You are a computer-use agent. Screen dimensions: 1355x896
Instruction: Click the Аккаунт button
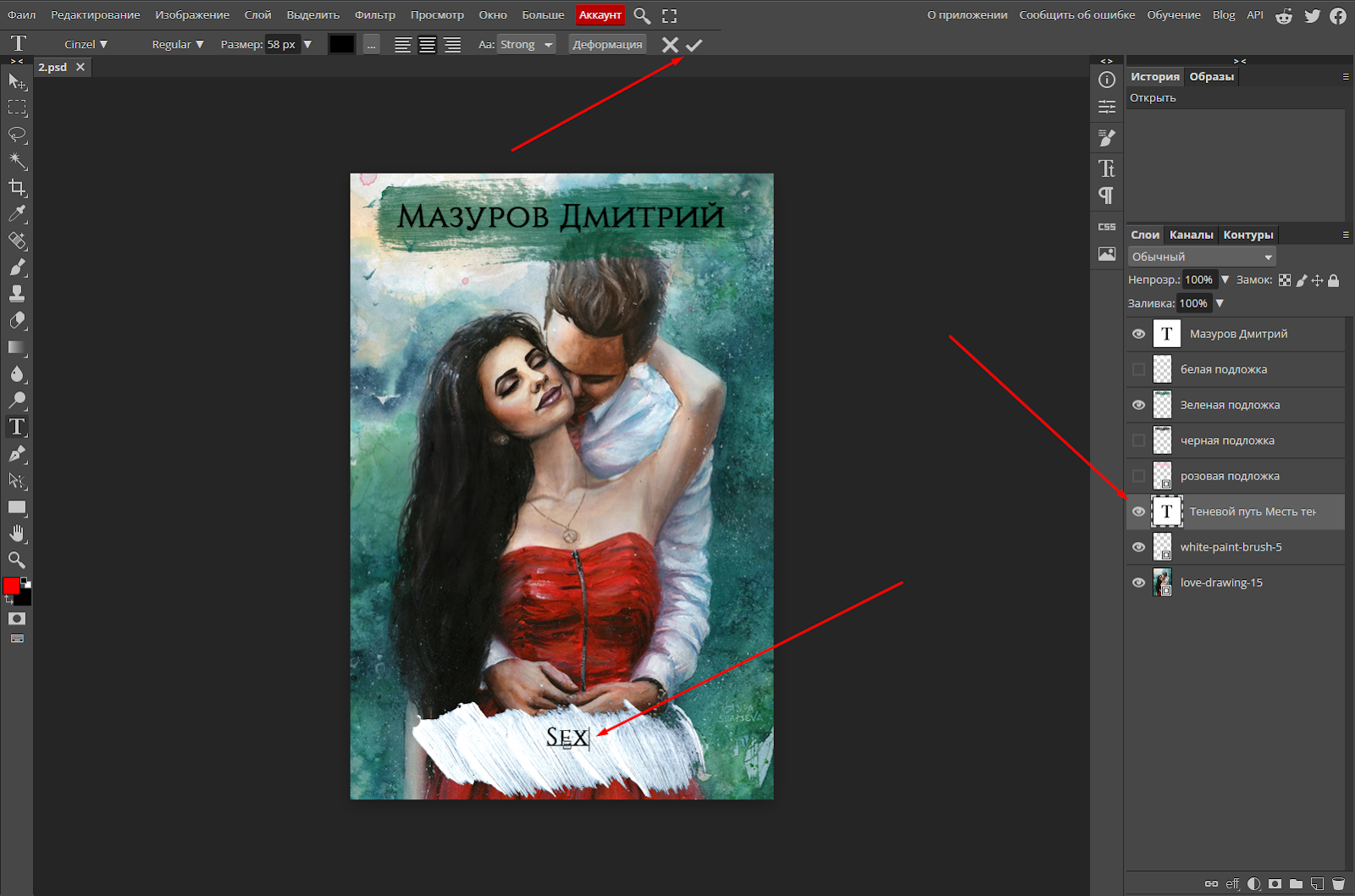coord(600,15)
